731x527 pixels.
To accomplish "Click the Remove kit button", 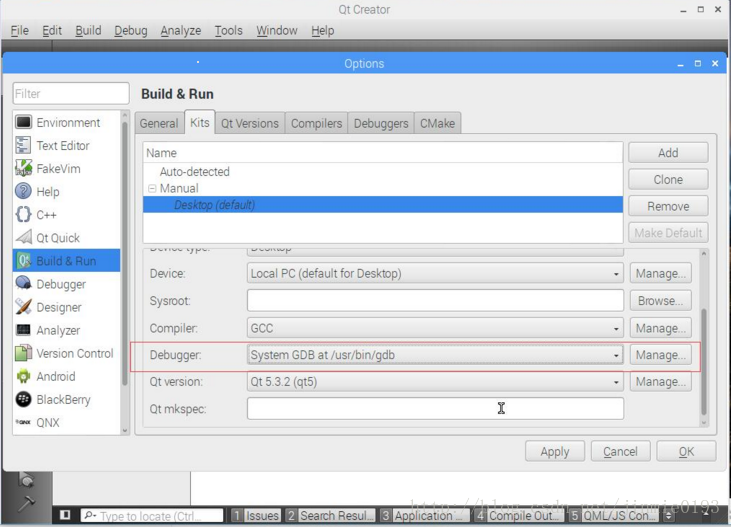I will click(668, 206).
